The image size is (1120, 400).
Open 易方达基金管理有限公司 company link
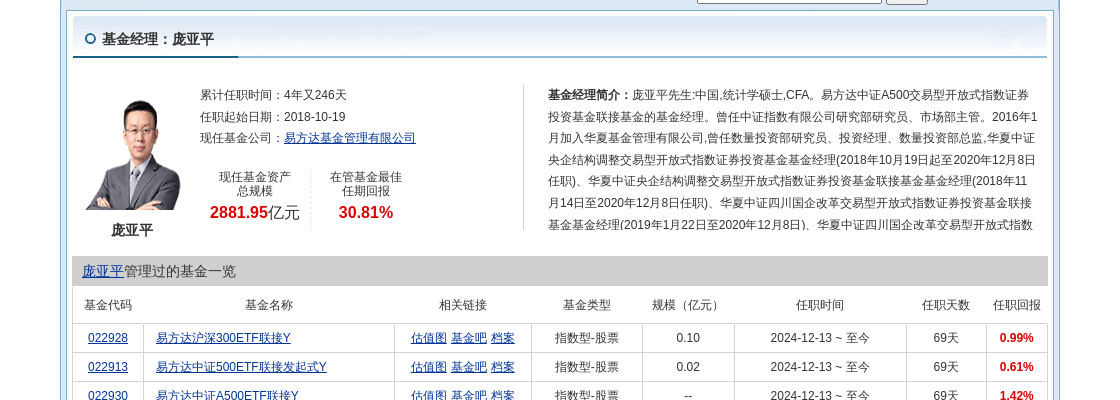[349, 138]
